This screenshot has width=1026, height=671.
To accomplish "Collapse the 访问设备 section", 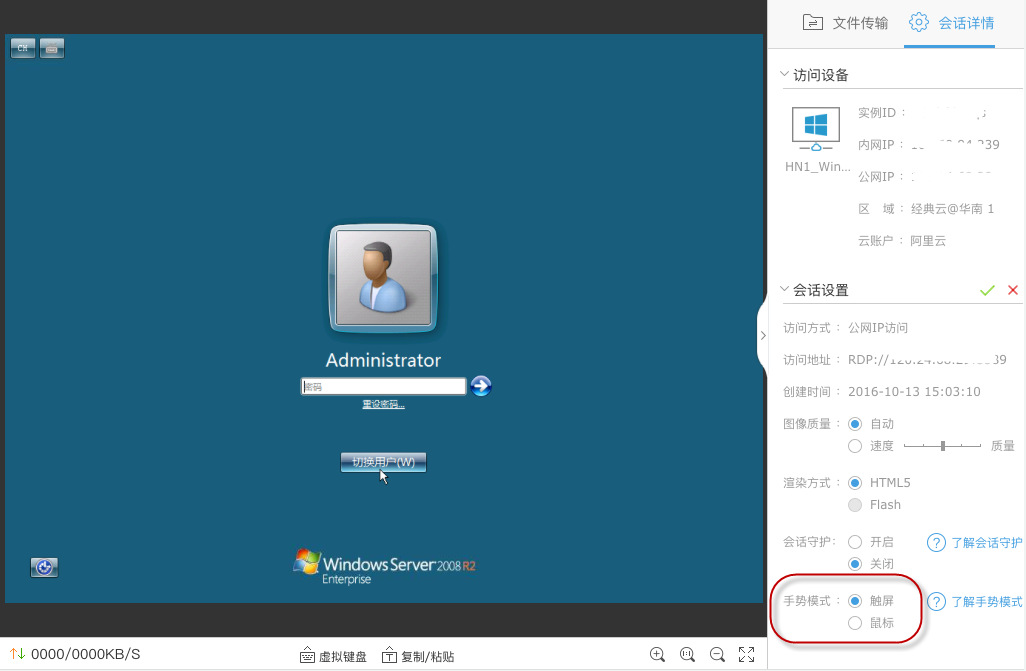I will 784,75.
